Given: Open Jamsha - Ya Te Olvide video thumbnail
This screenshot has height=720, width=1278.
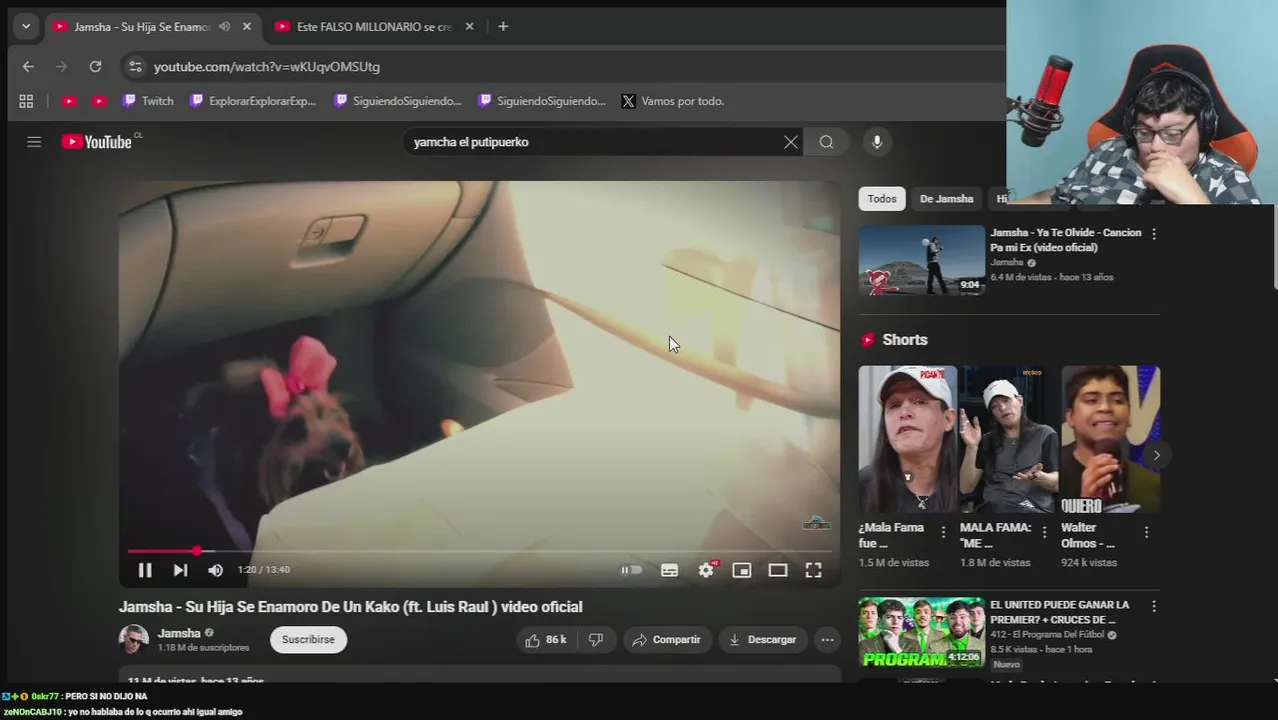Looking at the screenshot, I should pyautogui.click(x=922, y=260).
